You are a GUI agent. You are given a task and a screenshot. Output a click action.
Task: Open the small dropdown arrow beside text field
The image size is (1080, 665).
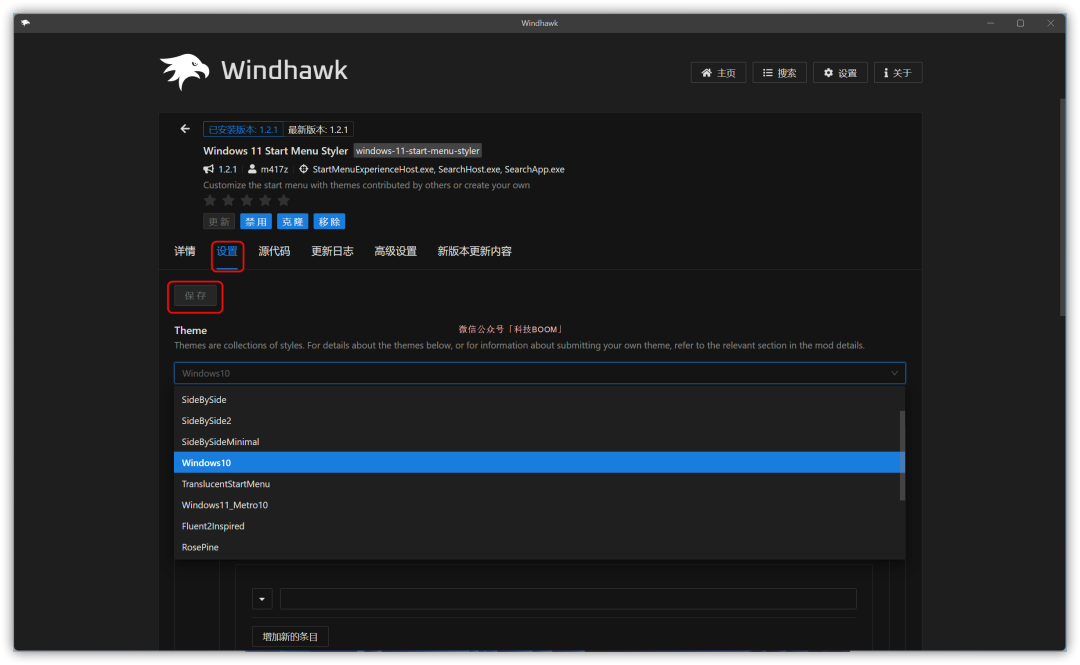coord(262,599)
